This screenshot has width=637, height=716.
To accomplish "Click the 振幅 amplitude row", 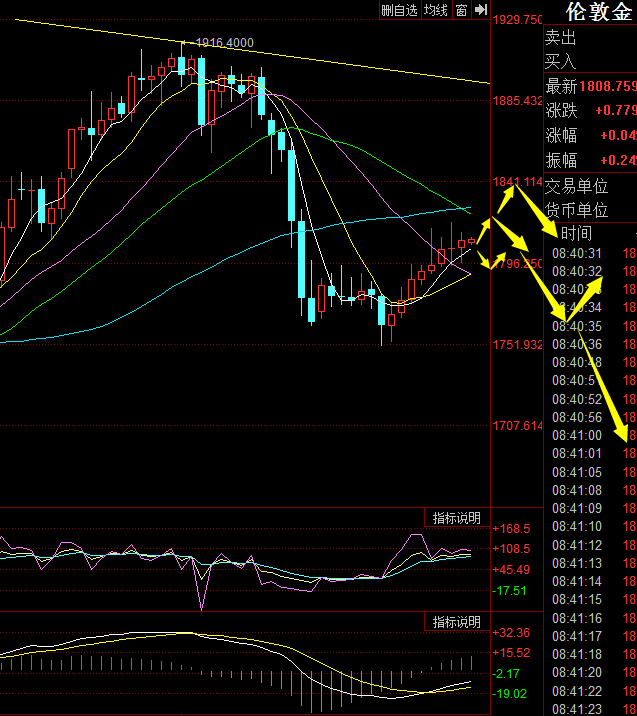I will pos(590,160).
